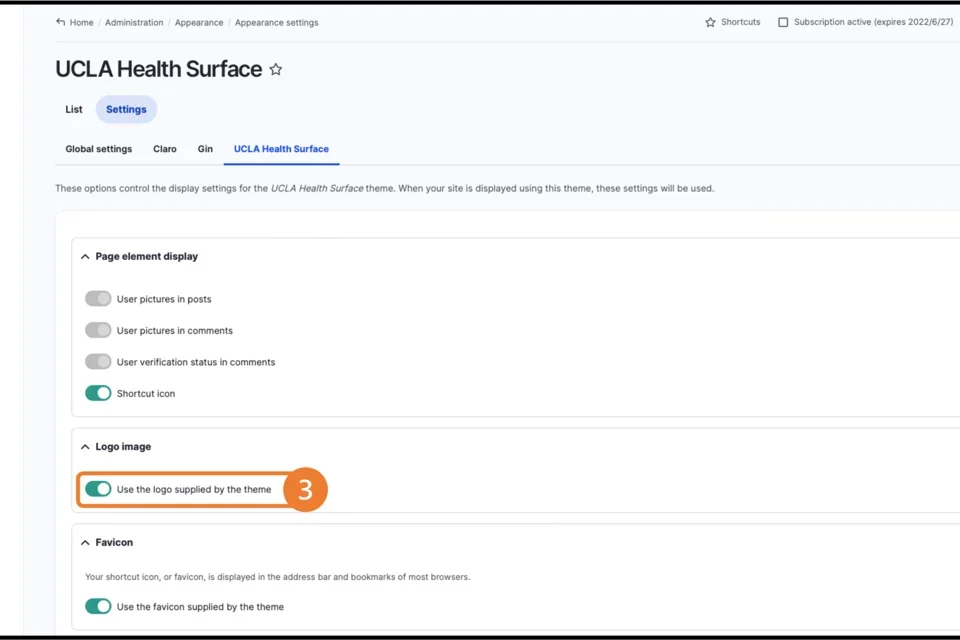
Task: Star the UCLA Health Surface page title
Action: point(276,69)
